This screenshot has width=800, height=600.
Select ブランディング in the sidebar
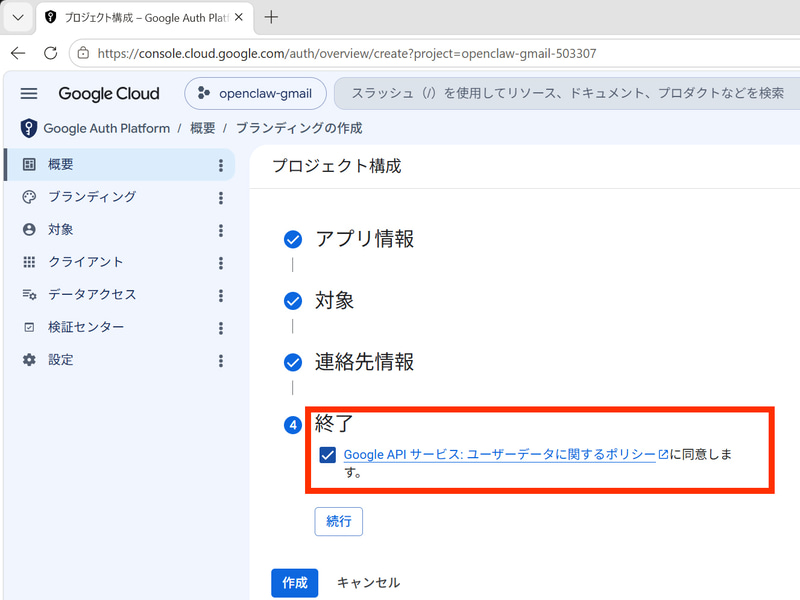tap(119, 197)
